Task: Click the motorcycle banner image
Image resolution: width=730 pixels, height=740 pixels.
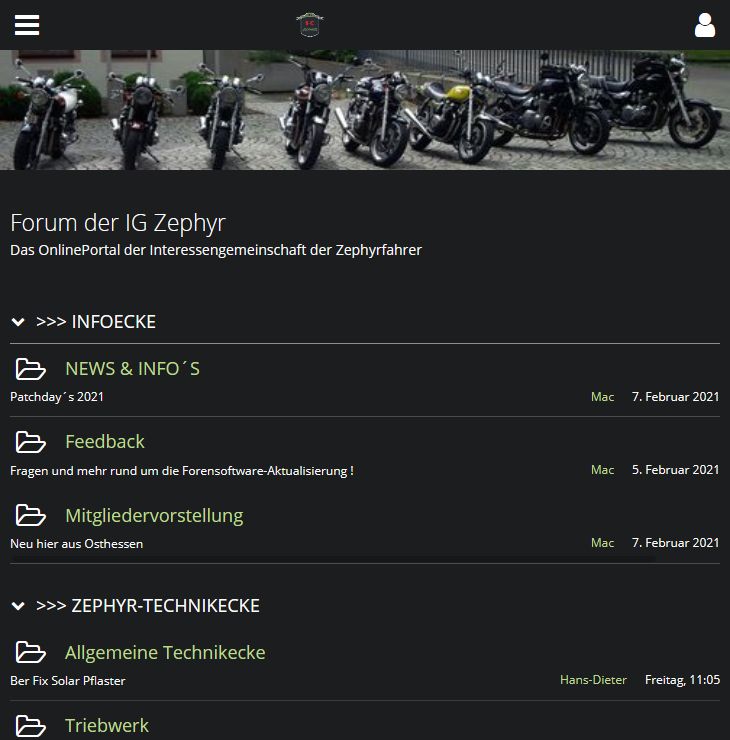Action: pos(365,110)
